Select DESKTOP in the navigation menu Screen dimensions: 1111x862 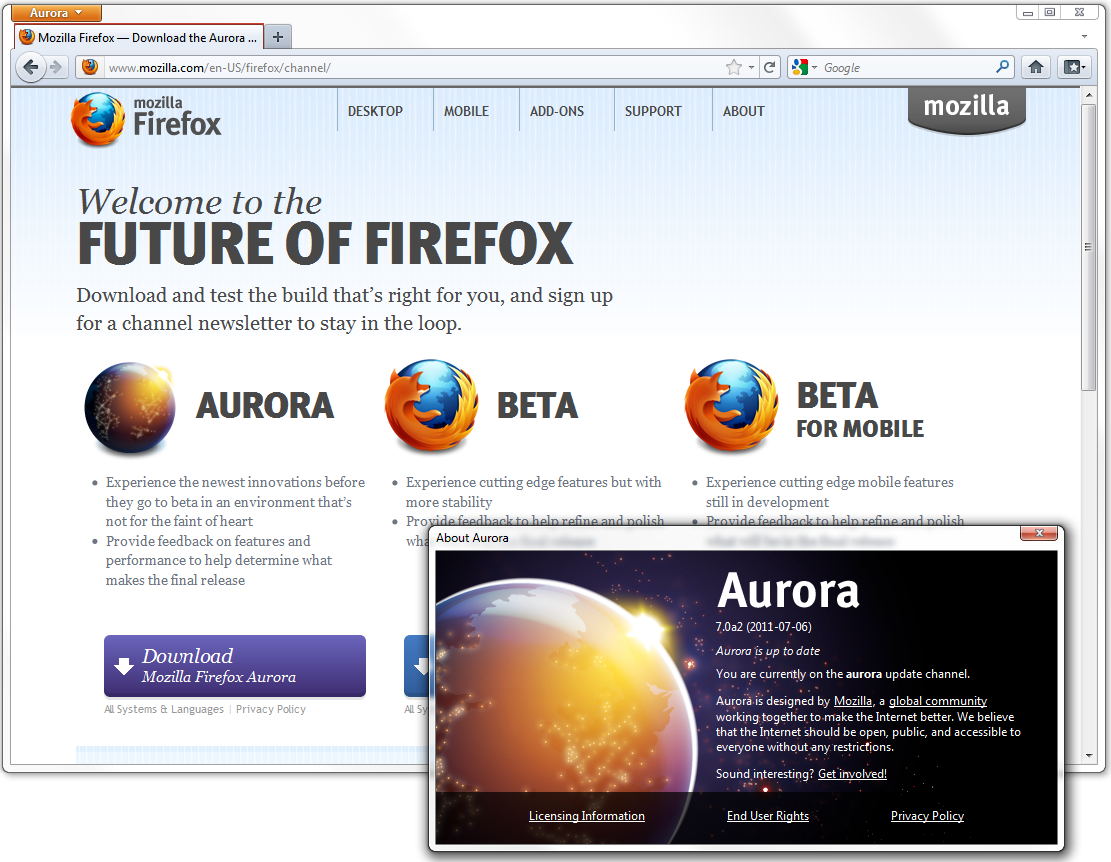[375, 111]
